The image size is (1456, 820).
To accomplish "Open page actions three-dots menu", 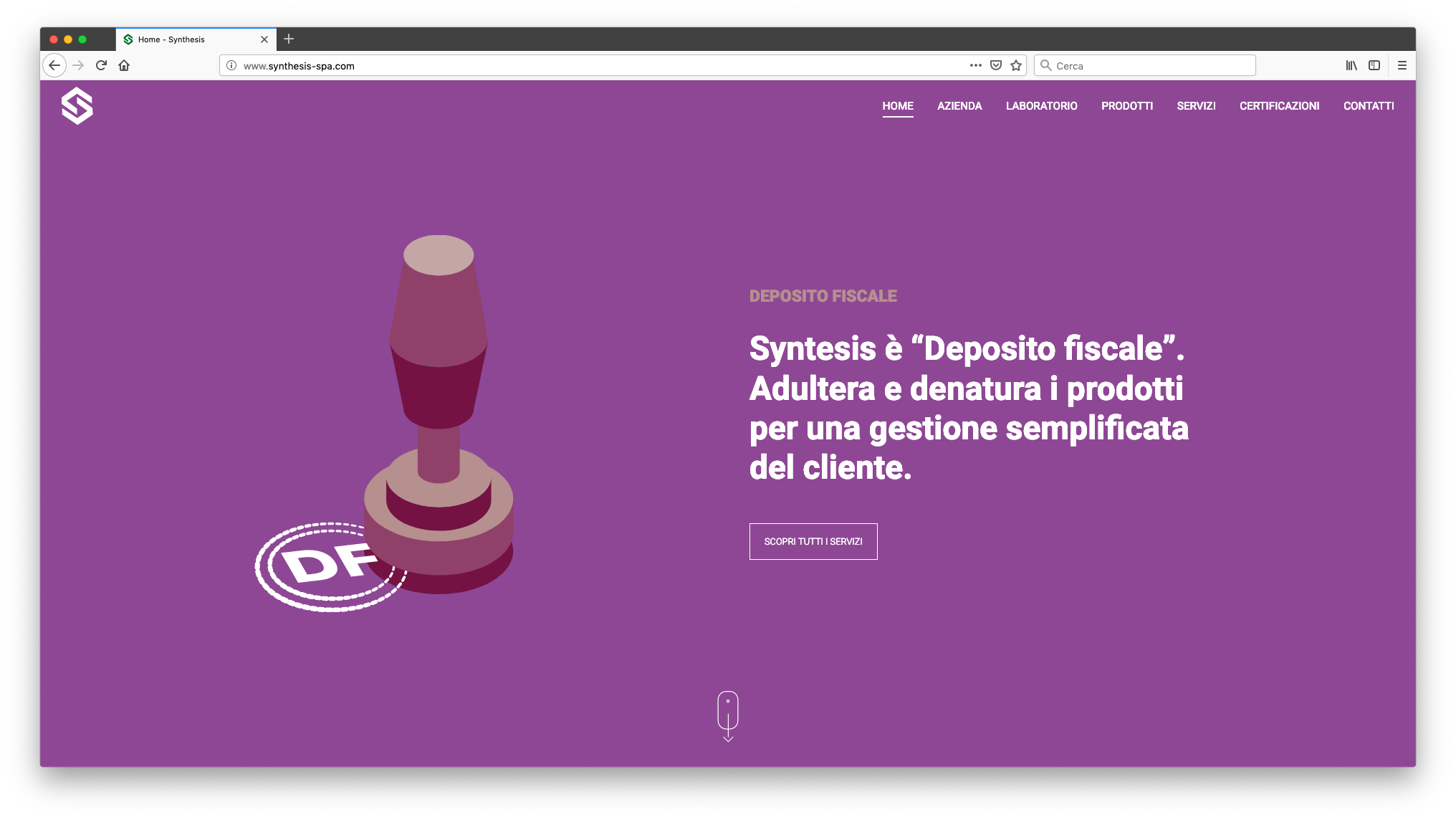I will (x=975, y=65).
